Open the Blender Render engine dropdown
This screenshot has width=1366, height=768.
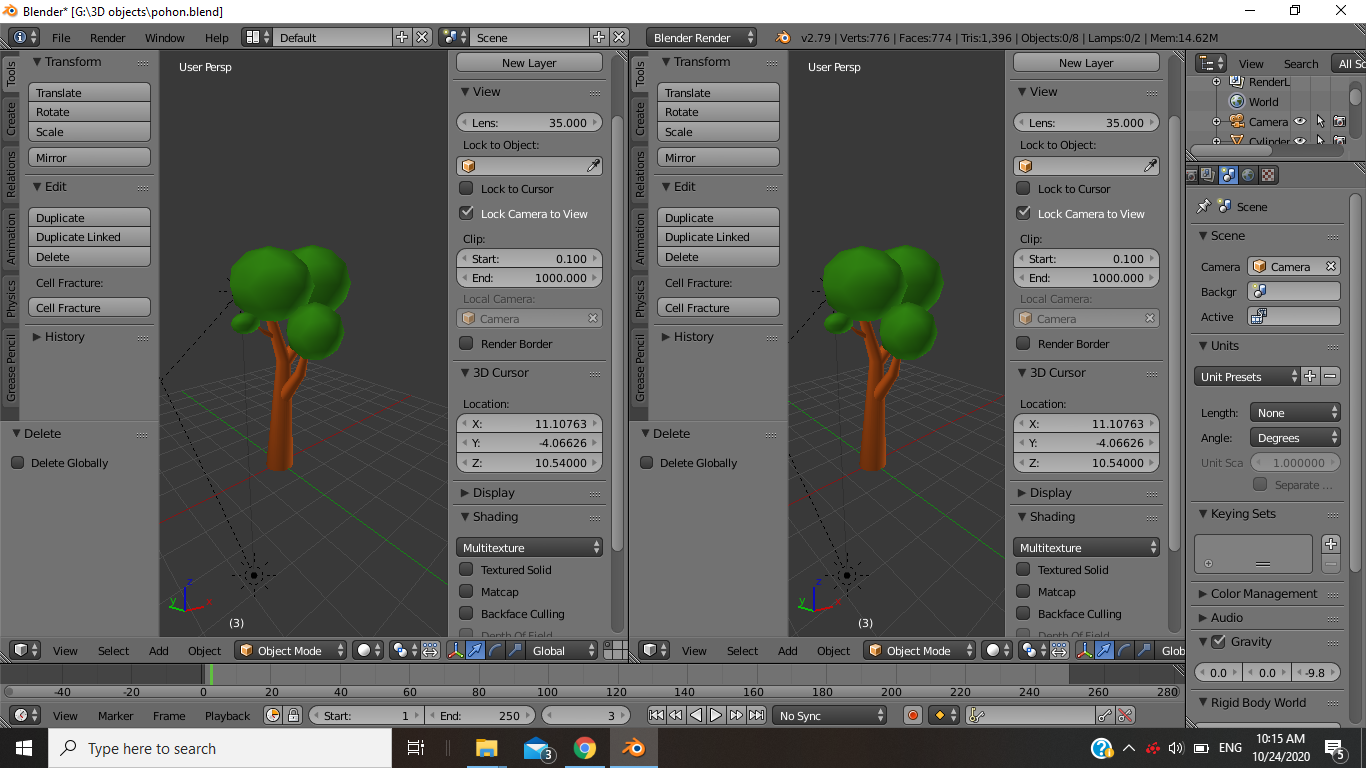point(703,37)
